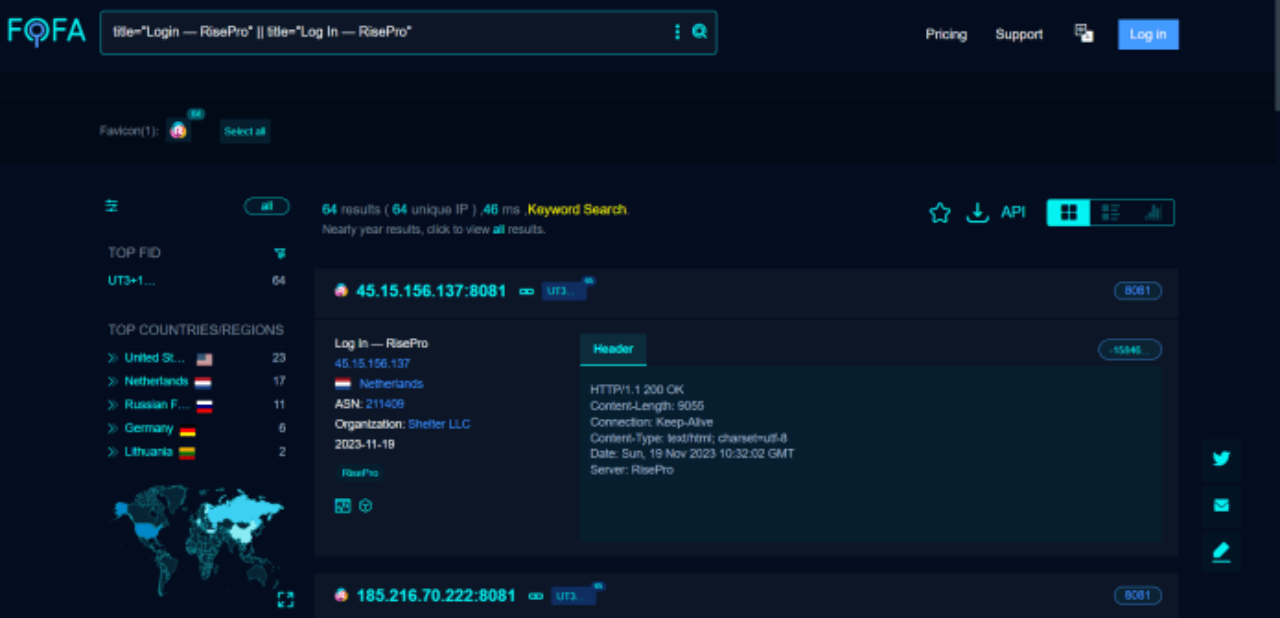Screen dimensions: 1280x618
Task: Click IP link 45.15.156.137
Action: (x=372, y=363)
